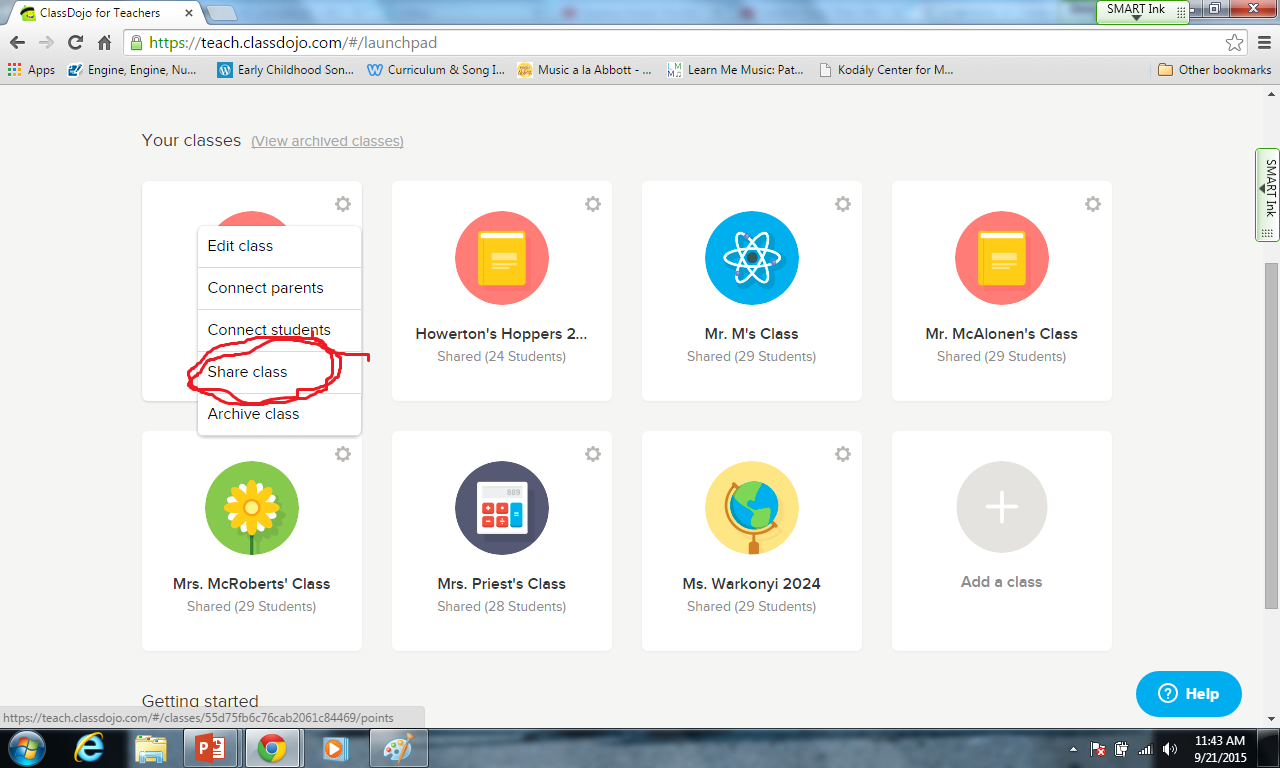Open Windows Start menu orb

coord(25,748)
